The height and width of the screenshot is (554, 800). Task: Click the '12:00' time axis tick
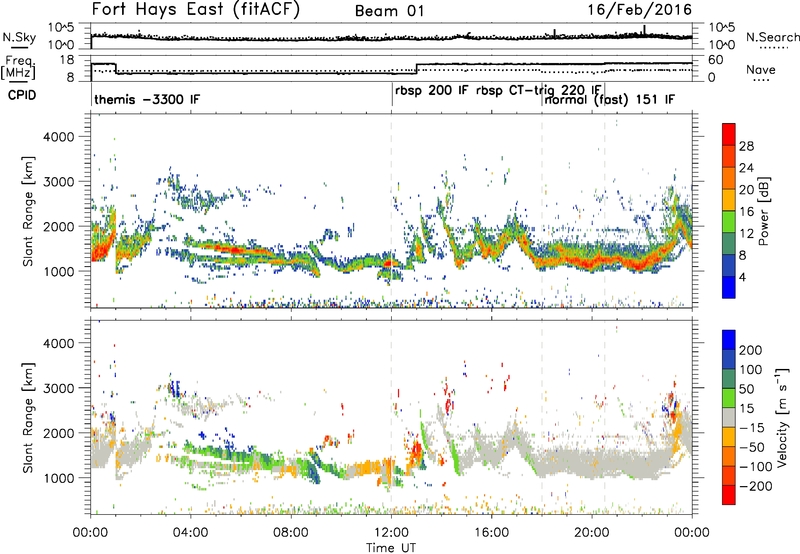pos(391,533)
